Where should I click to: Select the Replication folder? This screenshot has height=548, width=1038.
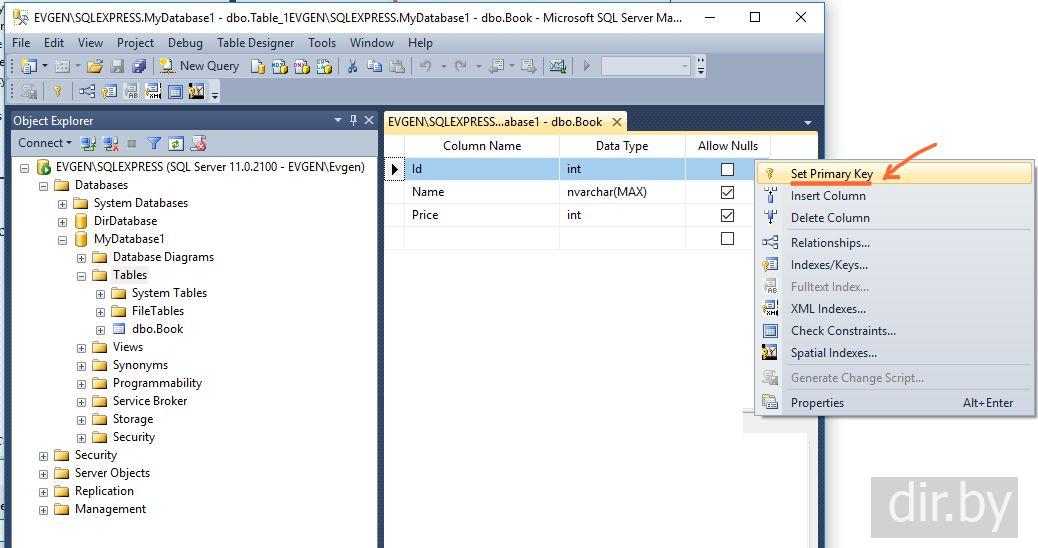(x=104, y=491)
